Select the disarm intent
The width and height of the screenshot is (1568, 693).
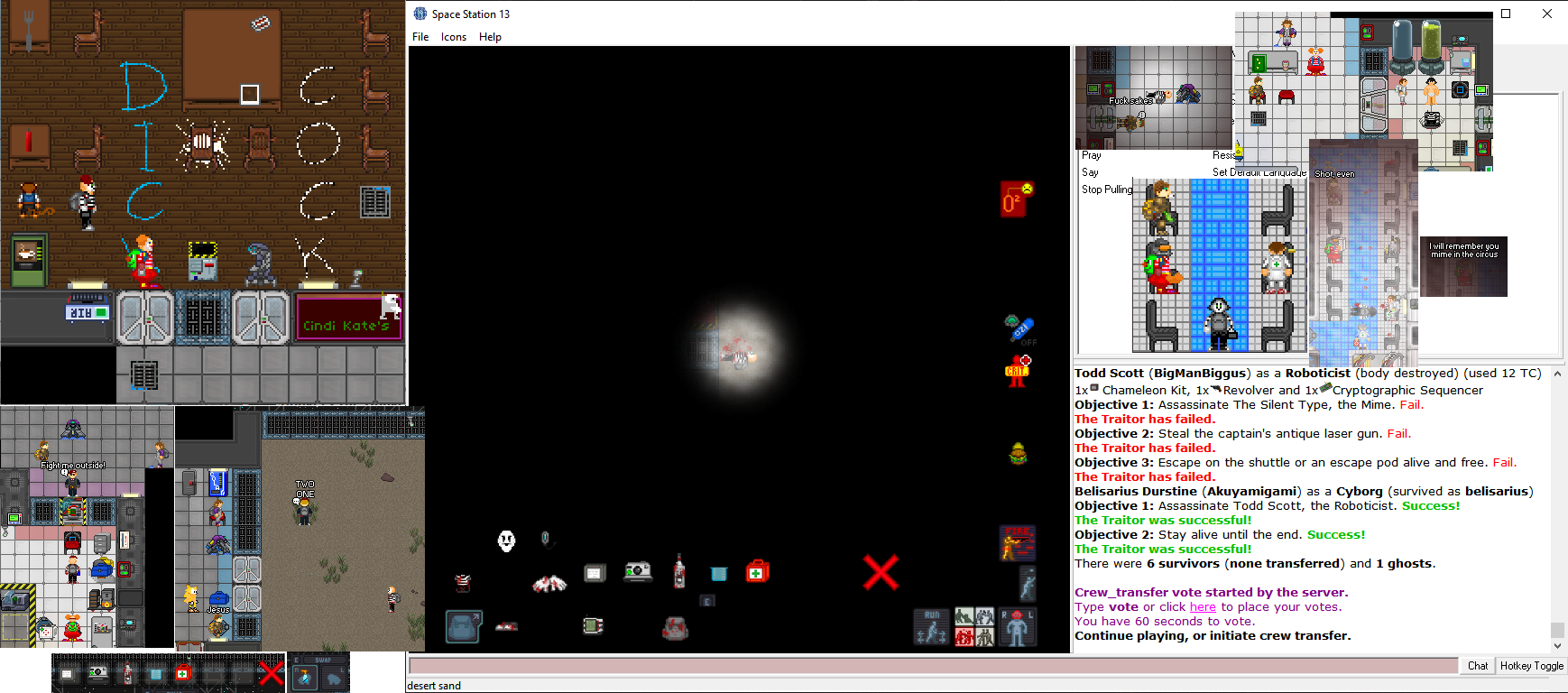pos(984,617)
